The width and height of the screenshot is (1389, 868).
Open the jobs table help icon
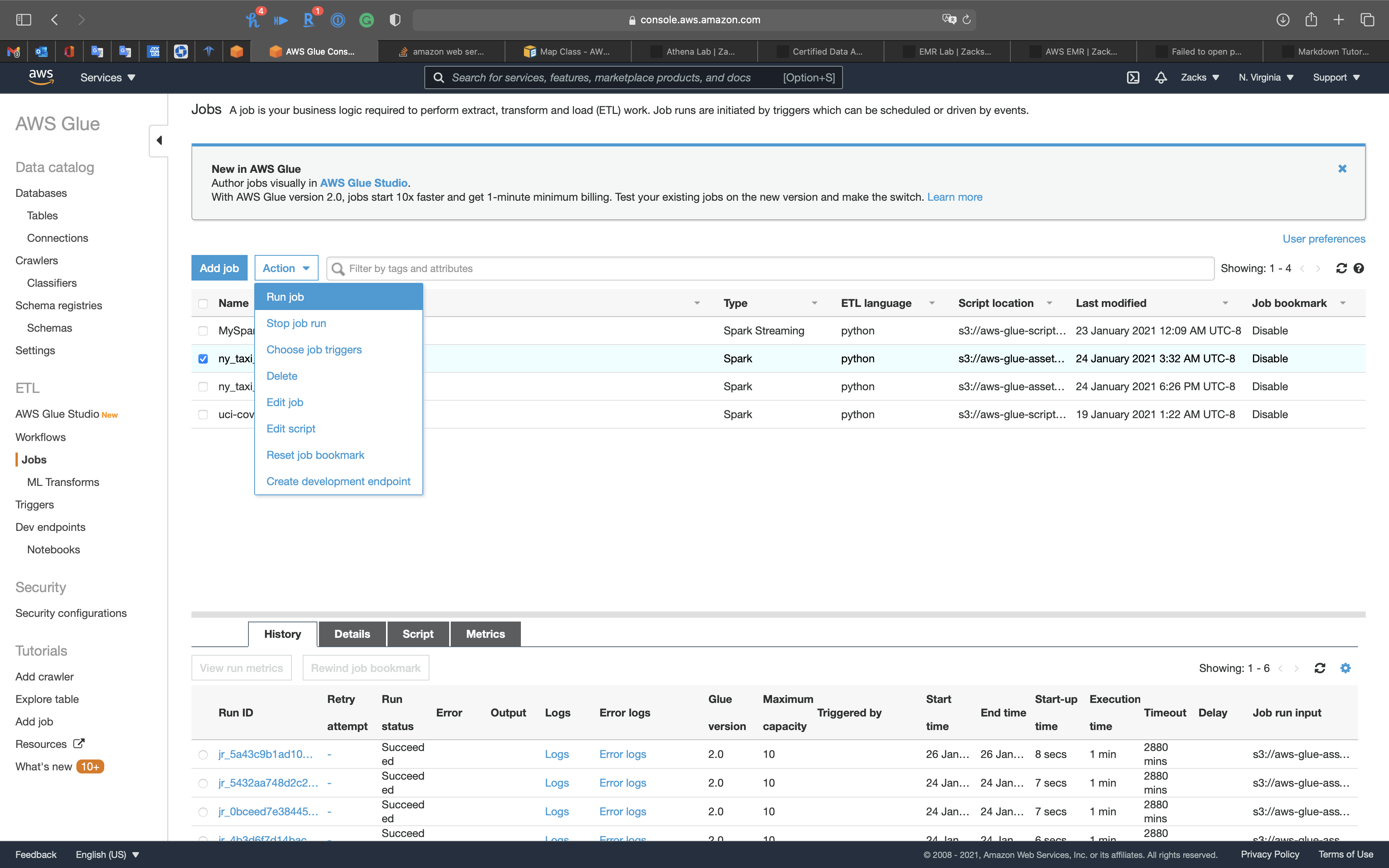[x=1359, y=268]
